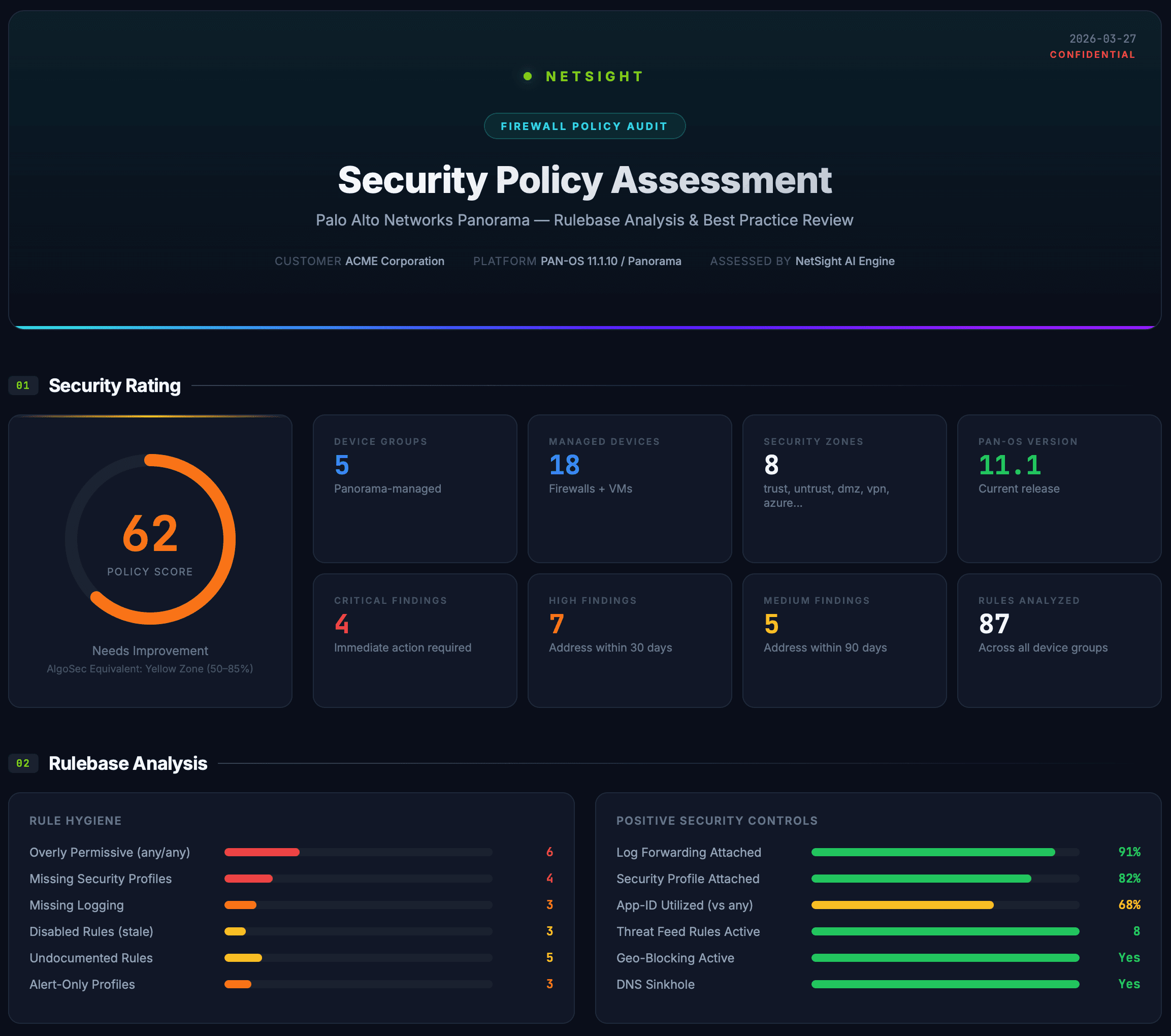This screenshot has width=1171, height=1036.
Task: Collapse the Rule Hygiene panel
Action: (x=75, y=821)
